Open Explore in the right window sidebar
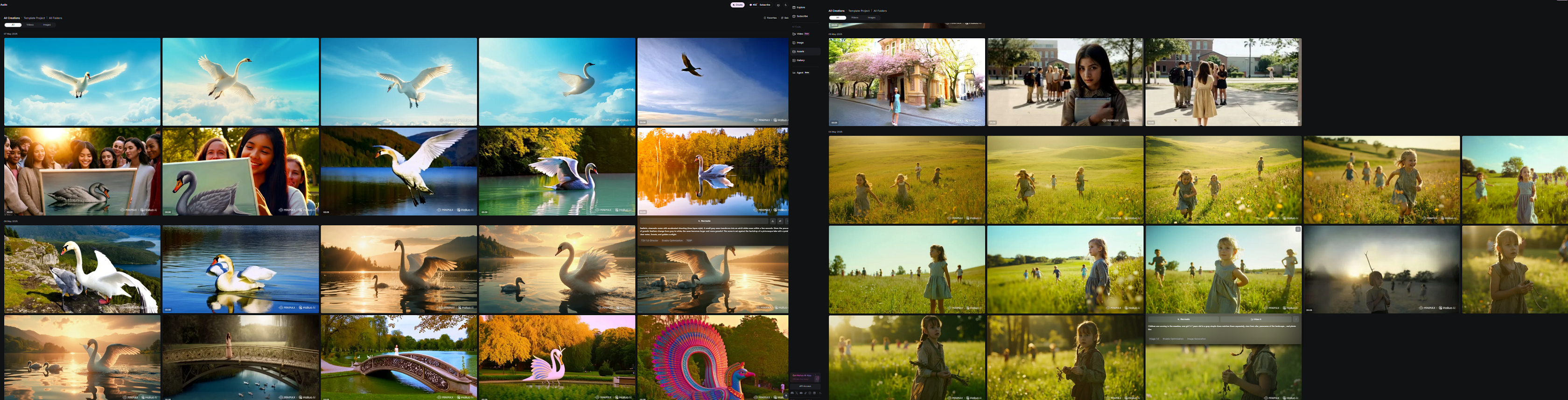Image resolution: width=1568 pixels, height=400 pixels. 798,7
